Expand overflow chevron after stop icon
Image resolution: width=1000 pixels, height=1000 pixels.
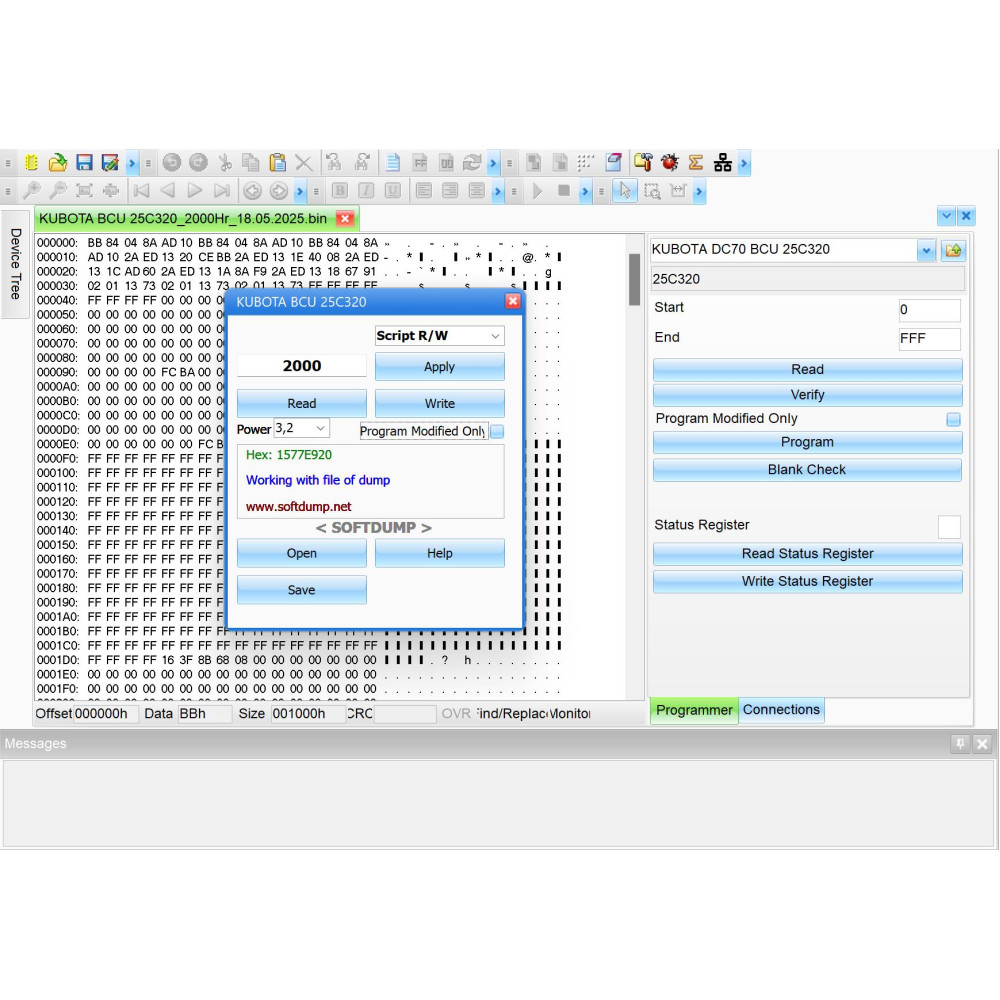pos(585,191)
